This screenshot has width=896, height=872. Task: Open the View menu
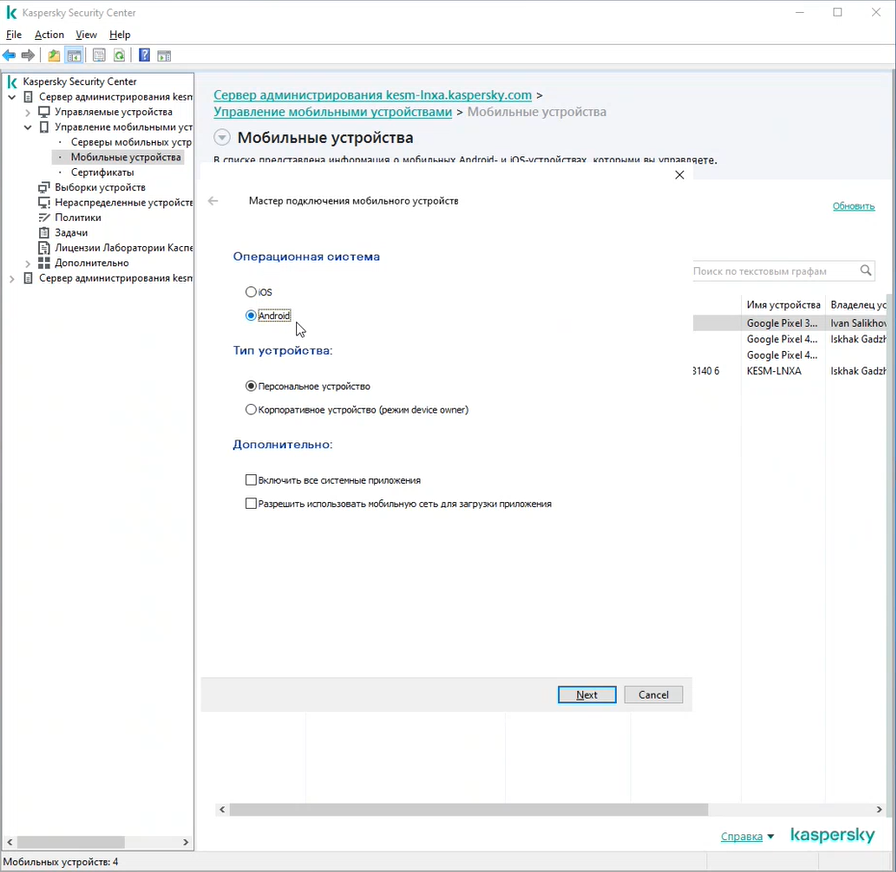click(86, 35)
